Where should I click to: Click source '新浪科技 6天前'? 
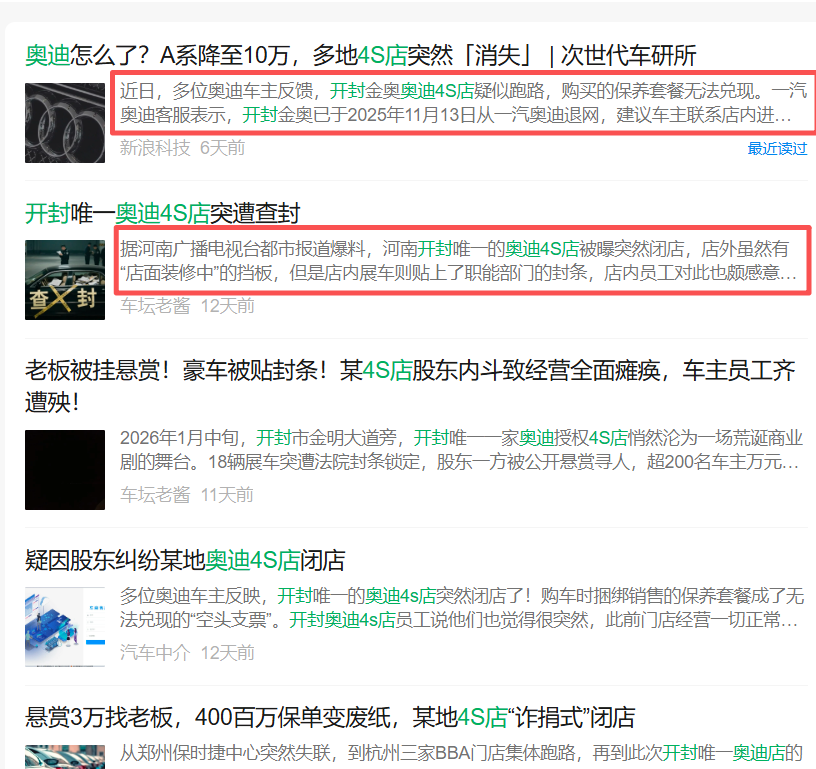[182, 148]
